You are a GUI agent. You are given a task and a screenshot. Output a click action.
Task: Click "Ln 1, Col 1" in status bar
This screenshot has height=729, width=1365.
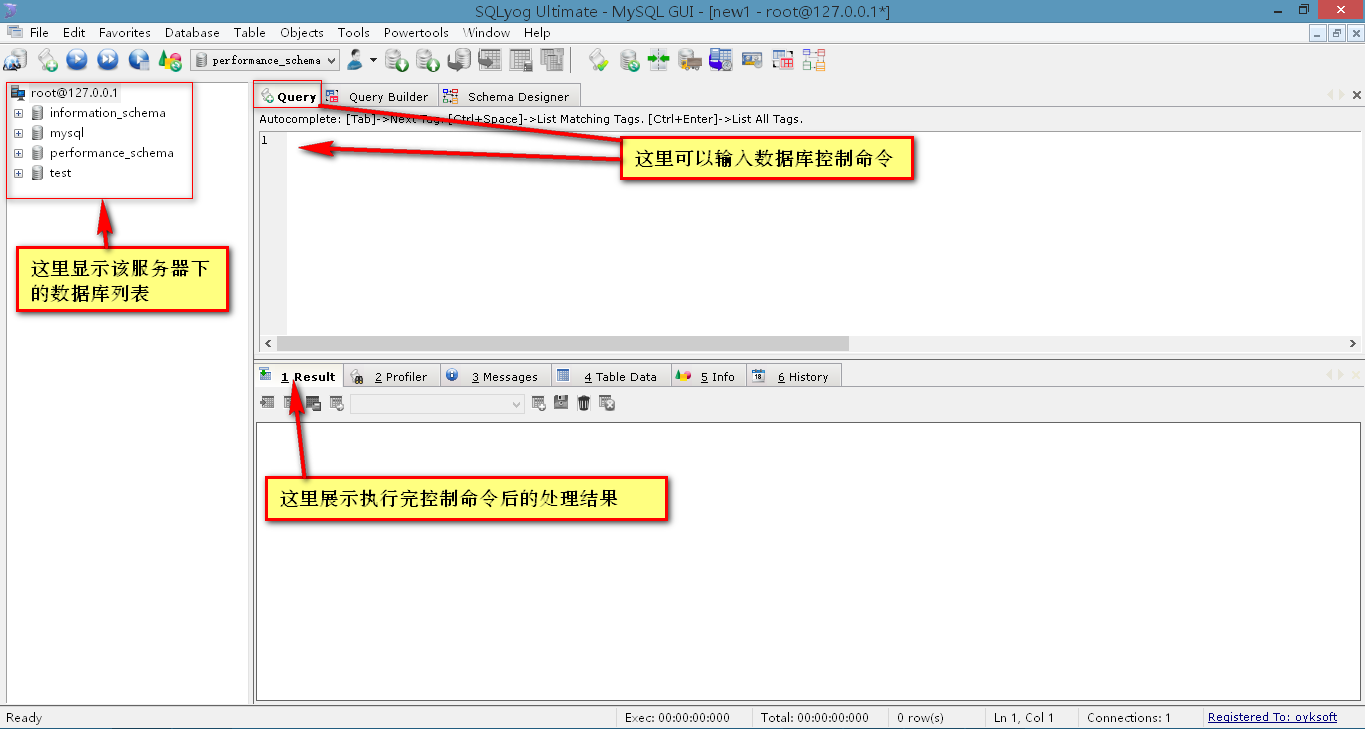[1024, 717]
